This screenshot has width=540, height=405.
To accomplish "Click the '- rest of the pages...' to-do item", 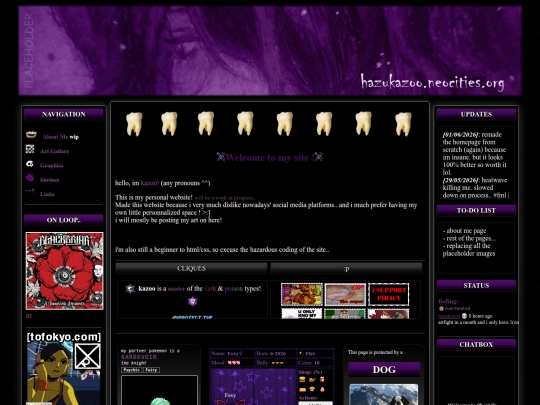I will pos(469,238).
